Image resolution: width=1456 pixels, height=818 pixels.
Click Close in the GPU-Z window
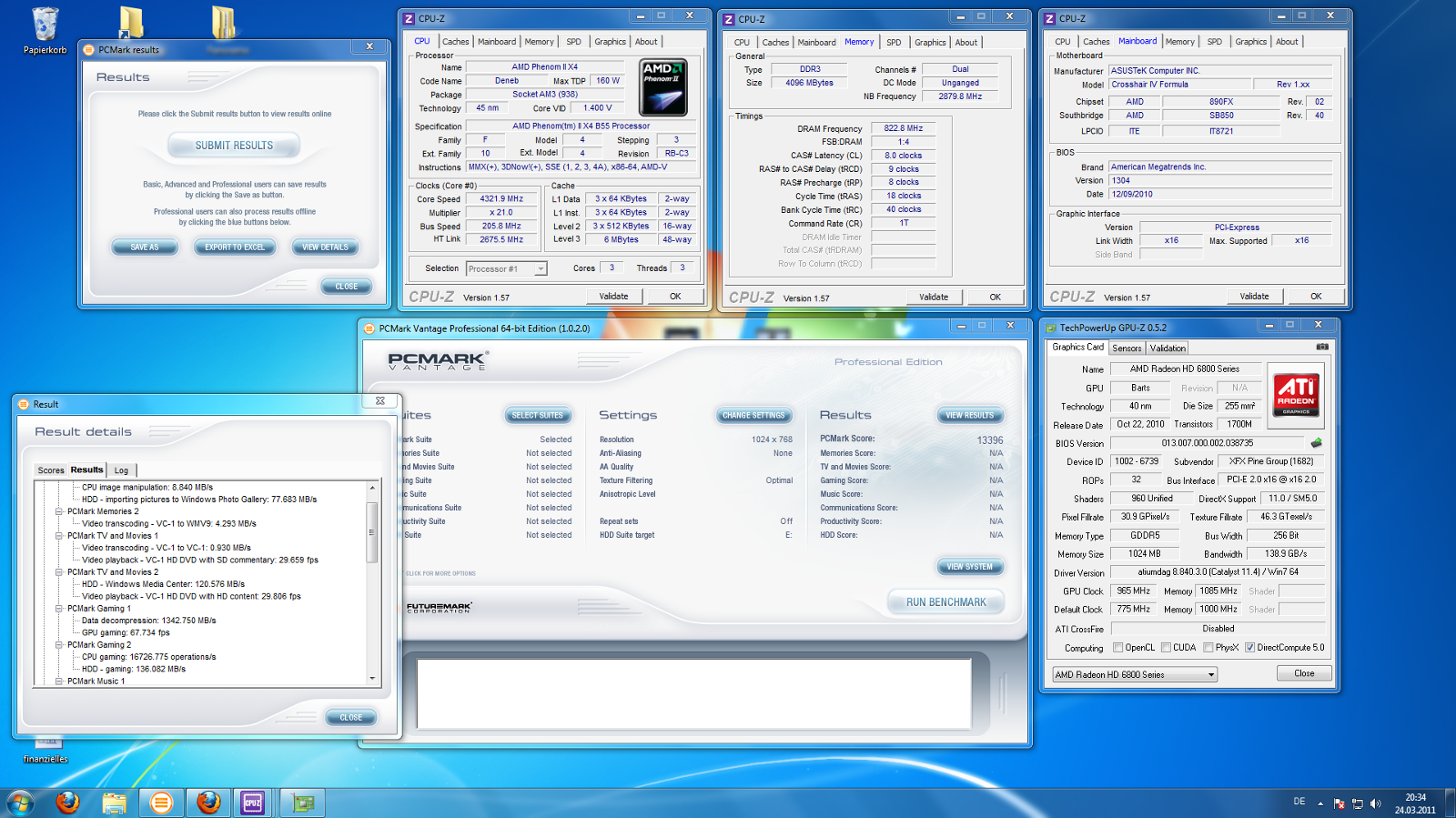[1304, 673]
